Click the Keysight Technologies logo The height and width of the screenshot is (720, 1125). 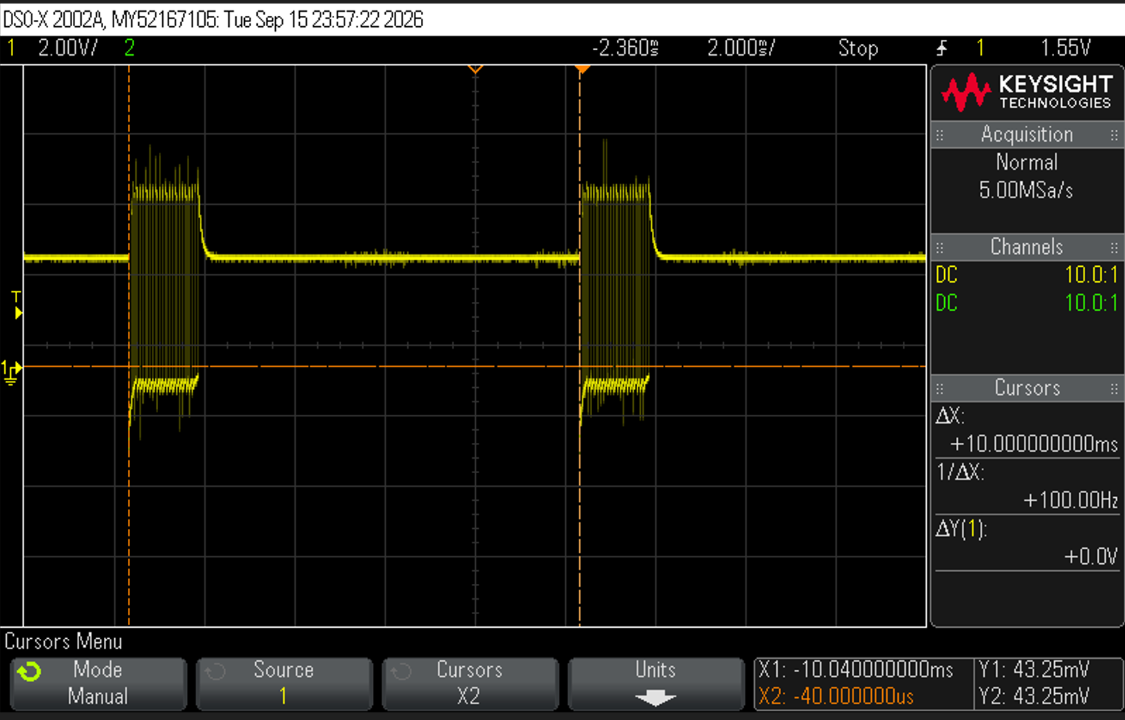pos(1027,93)
